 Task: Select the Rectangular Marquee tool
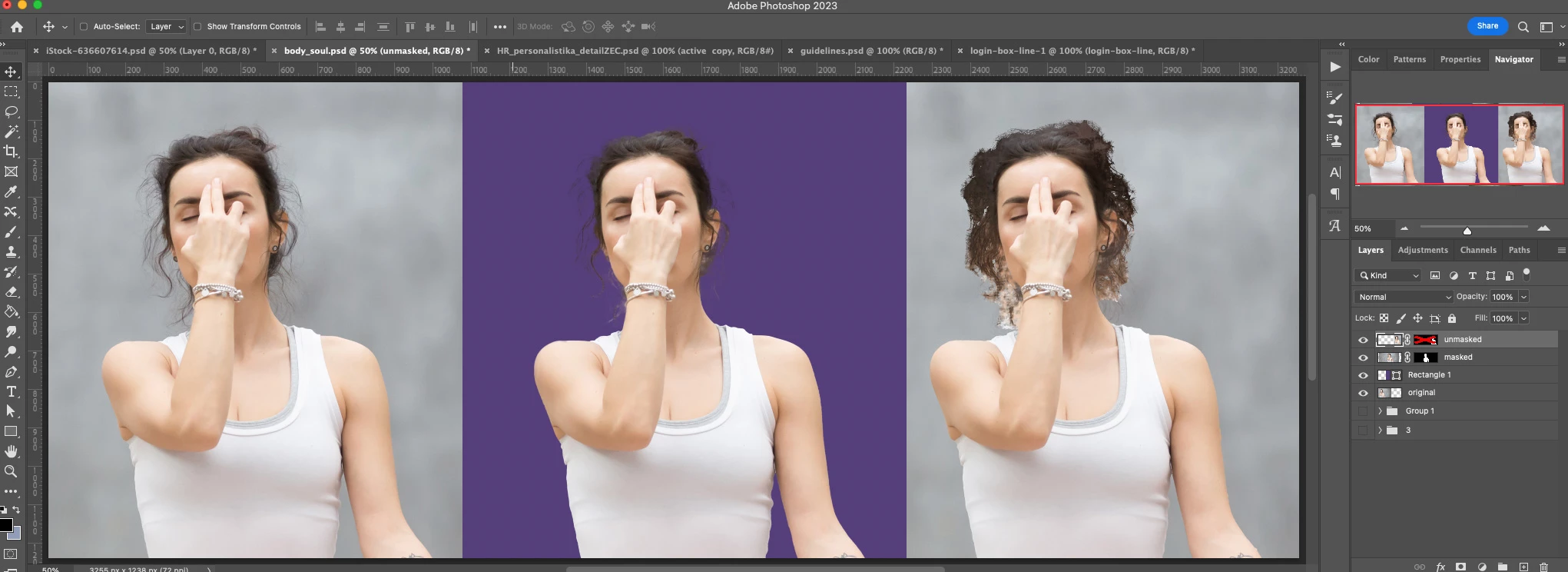[x=11, y=91]
